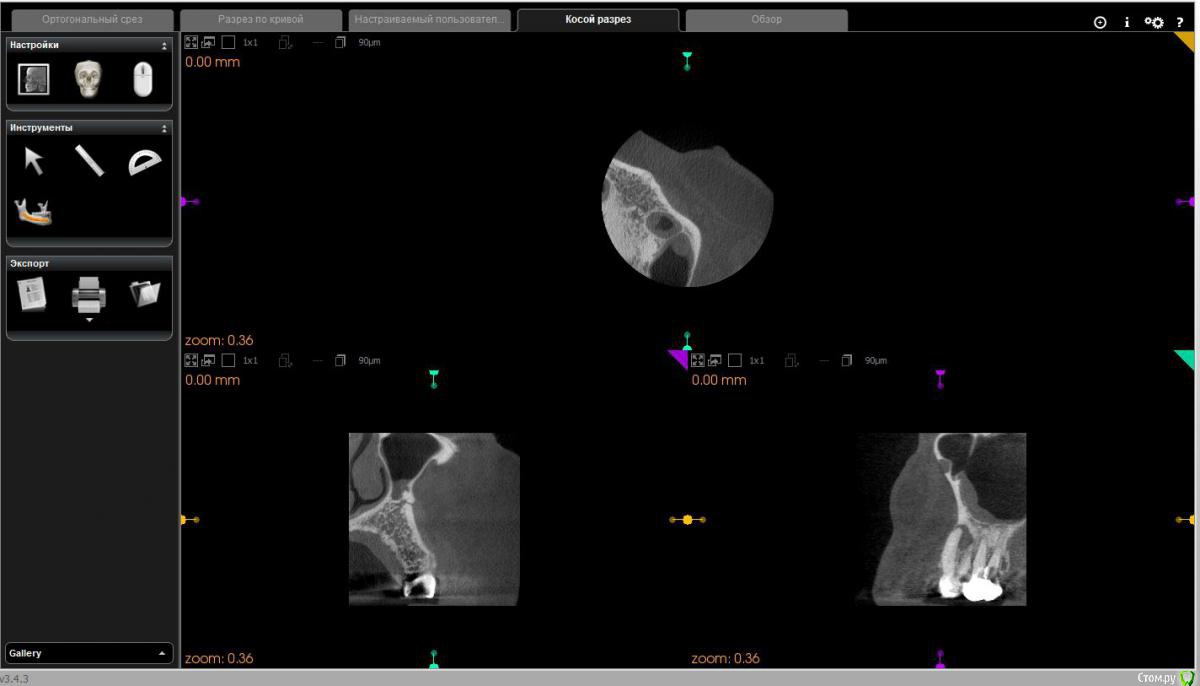Screen dimensions: 1200x686
Task: Open the mouse settings icon
Action: tap(143, 79)
